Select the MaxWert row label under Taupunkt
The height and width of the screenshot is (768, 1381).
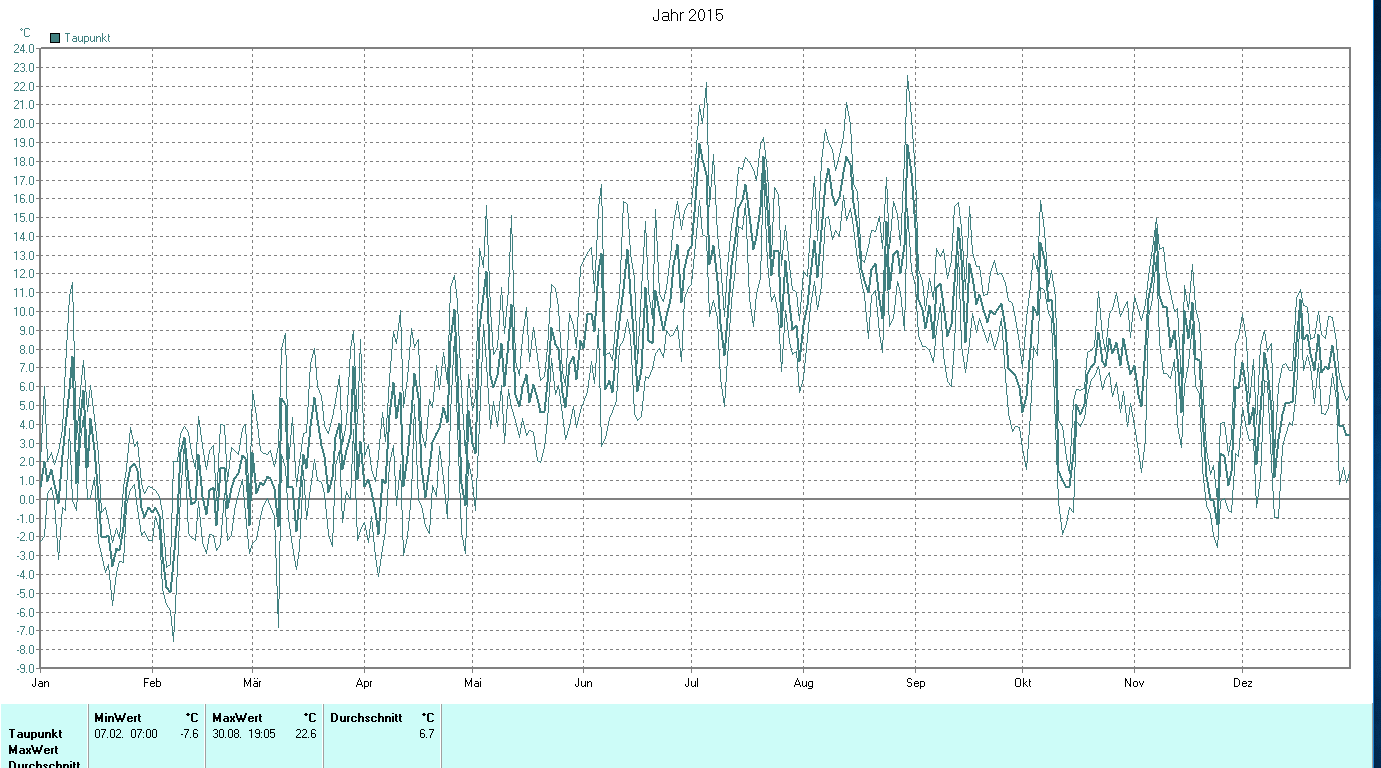pos(33,750)
